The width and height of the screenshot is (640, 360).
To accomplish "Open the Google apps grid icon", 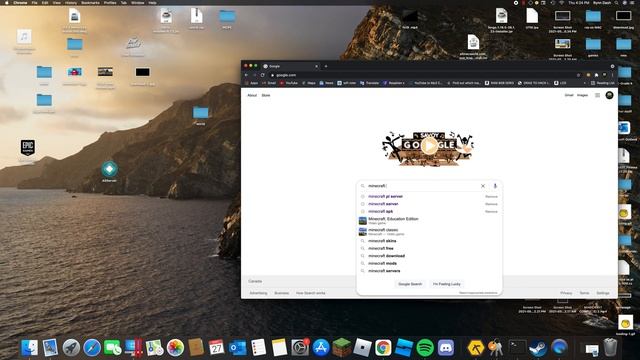I will 598,95.
